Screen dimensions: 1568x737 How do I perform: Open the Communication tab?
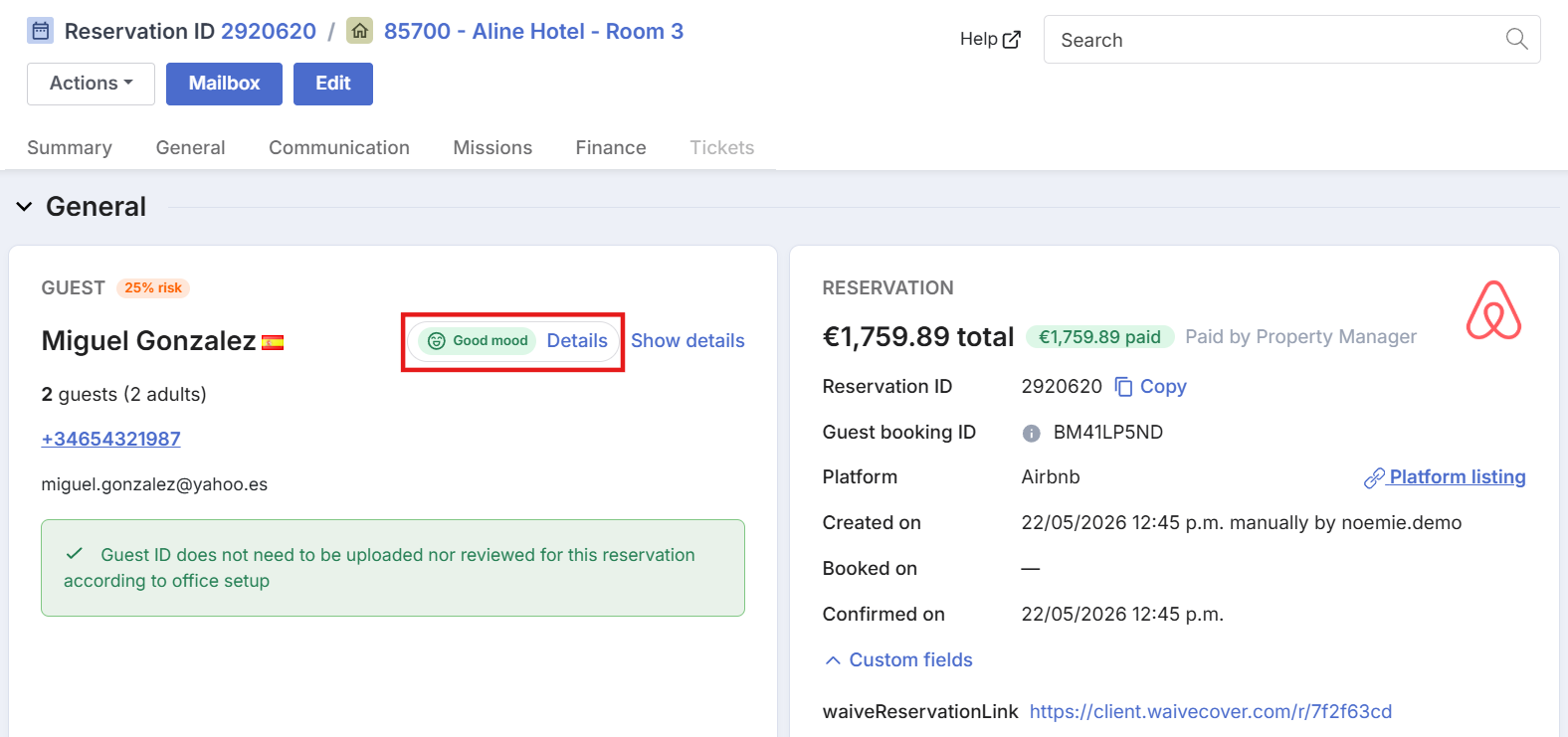click(339, 147)
